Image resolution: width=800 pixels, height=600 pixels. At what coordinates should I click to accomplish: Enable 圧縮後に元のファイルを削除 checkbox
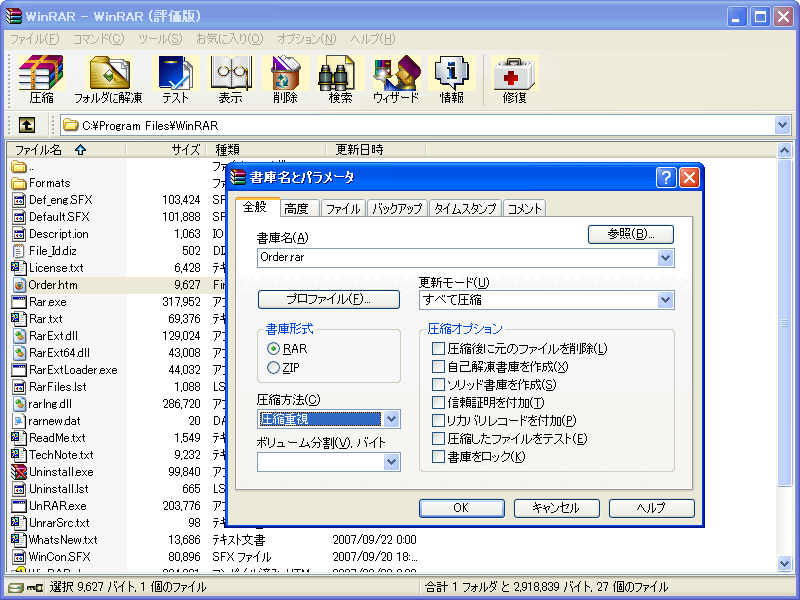[x=438, y=349]
